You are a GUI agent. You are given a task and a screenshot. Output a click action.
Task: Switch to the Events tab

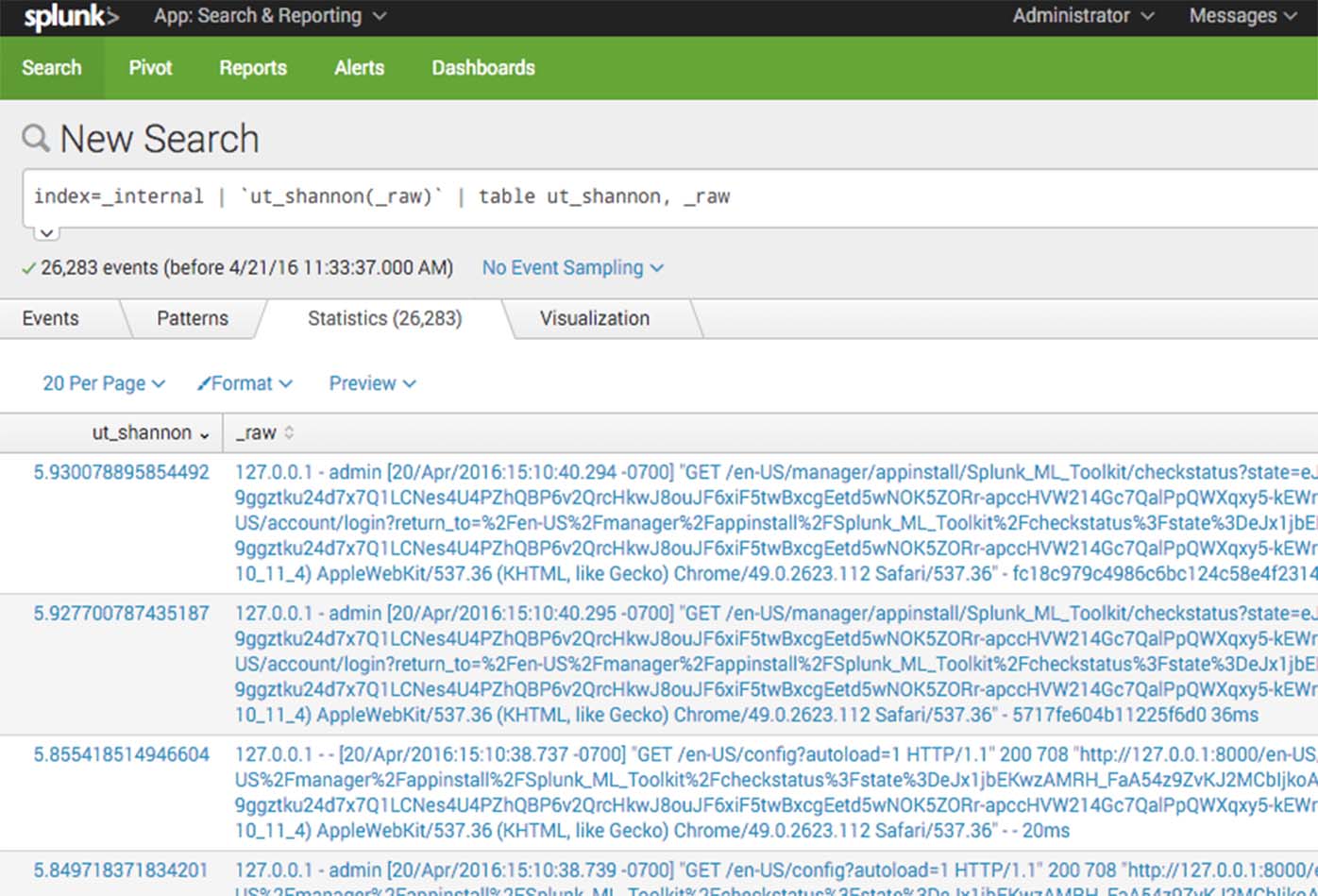pyautogui.click(x=51, y=318)
